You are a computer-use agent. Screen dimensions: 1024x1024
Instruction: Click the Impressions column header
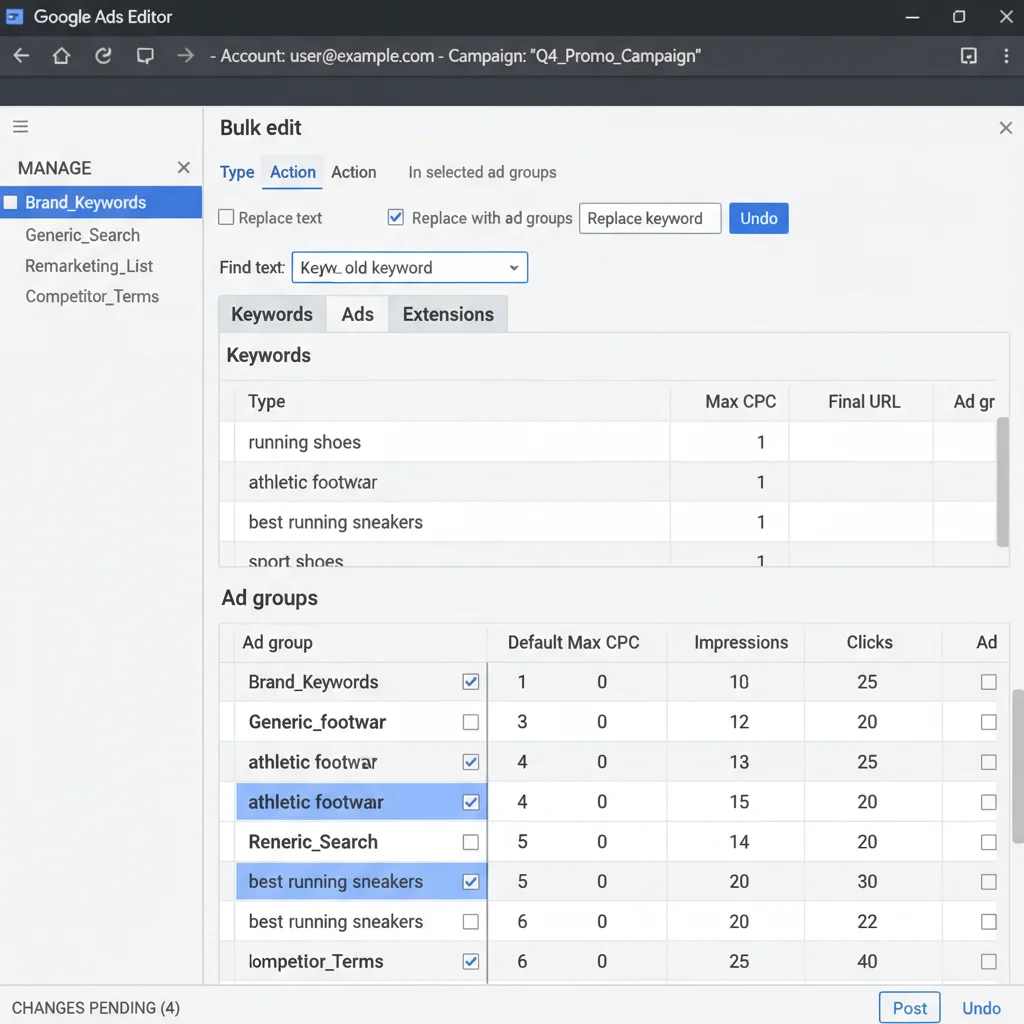741,643
